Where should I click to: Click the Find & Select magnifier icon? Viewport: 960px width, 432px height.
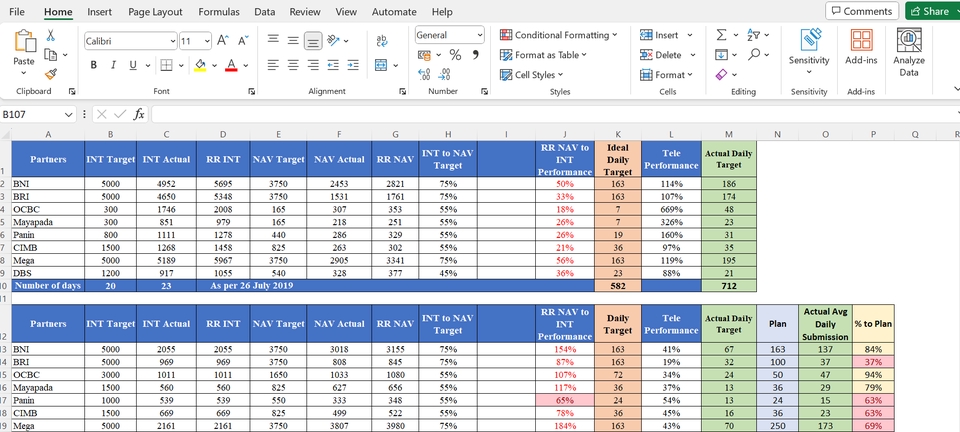tap(754, 54)
